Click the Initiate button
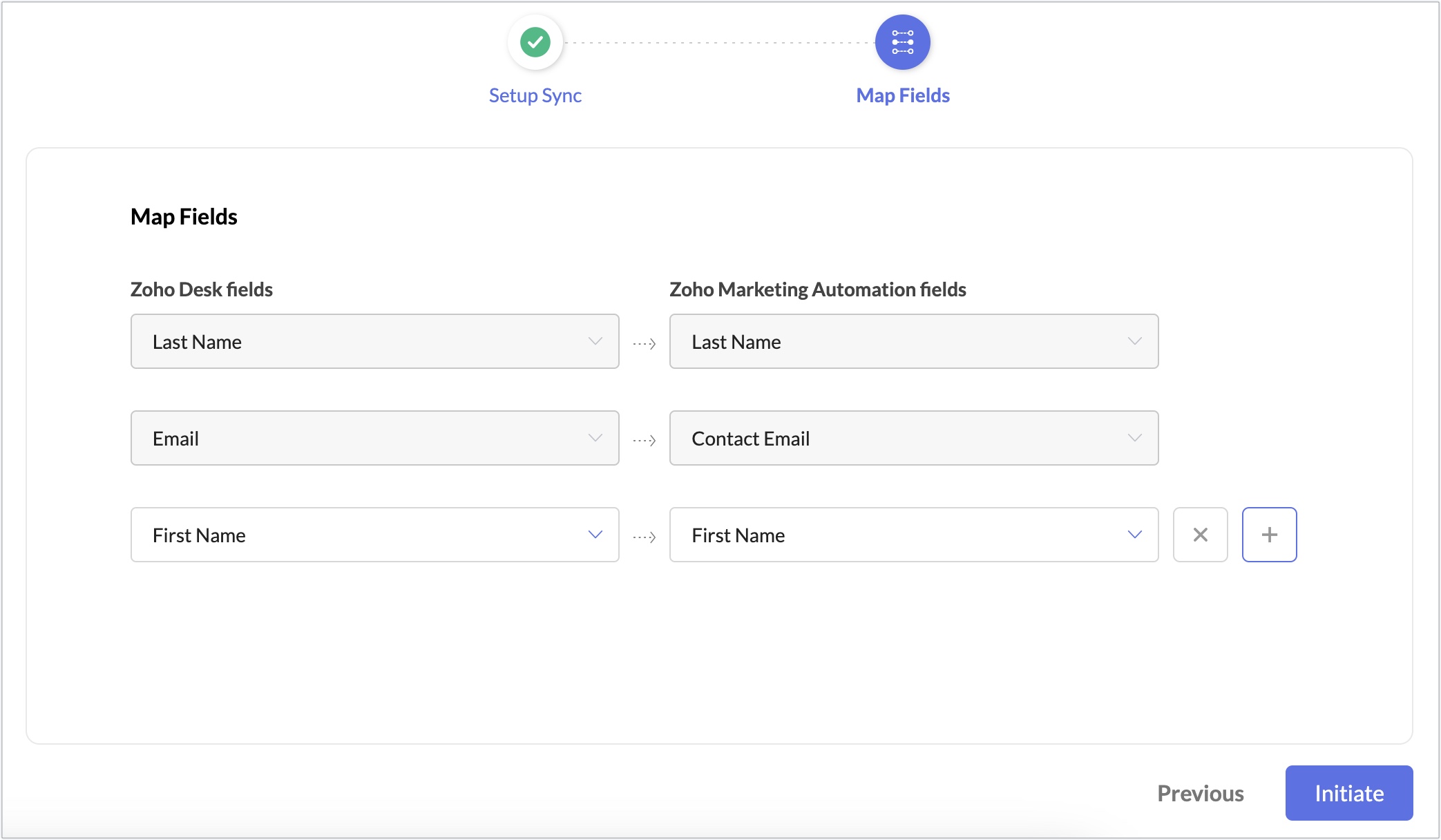The height and width of the screenshot is (840, 1441). click(1348, 793)
